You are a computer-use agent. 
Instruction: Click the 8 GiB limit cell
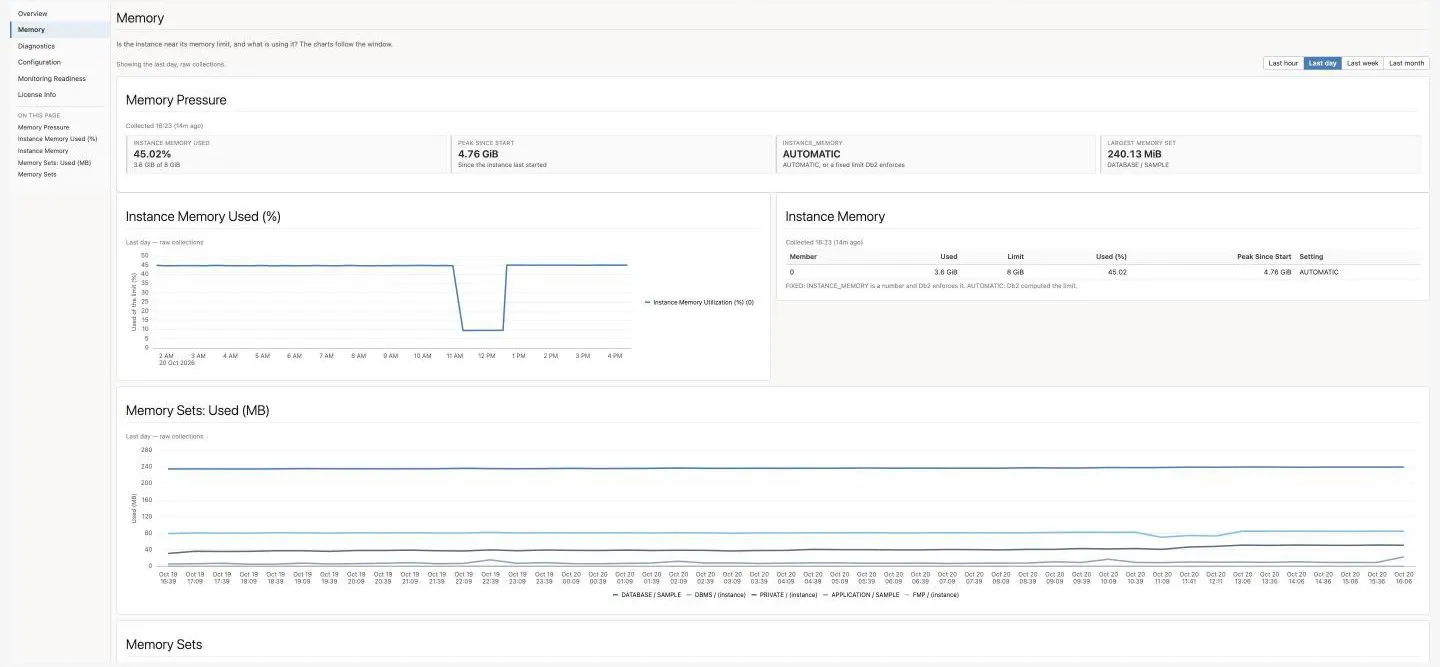click(1015, 272)
